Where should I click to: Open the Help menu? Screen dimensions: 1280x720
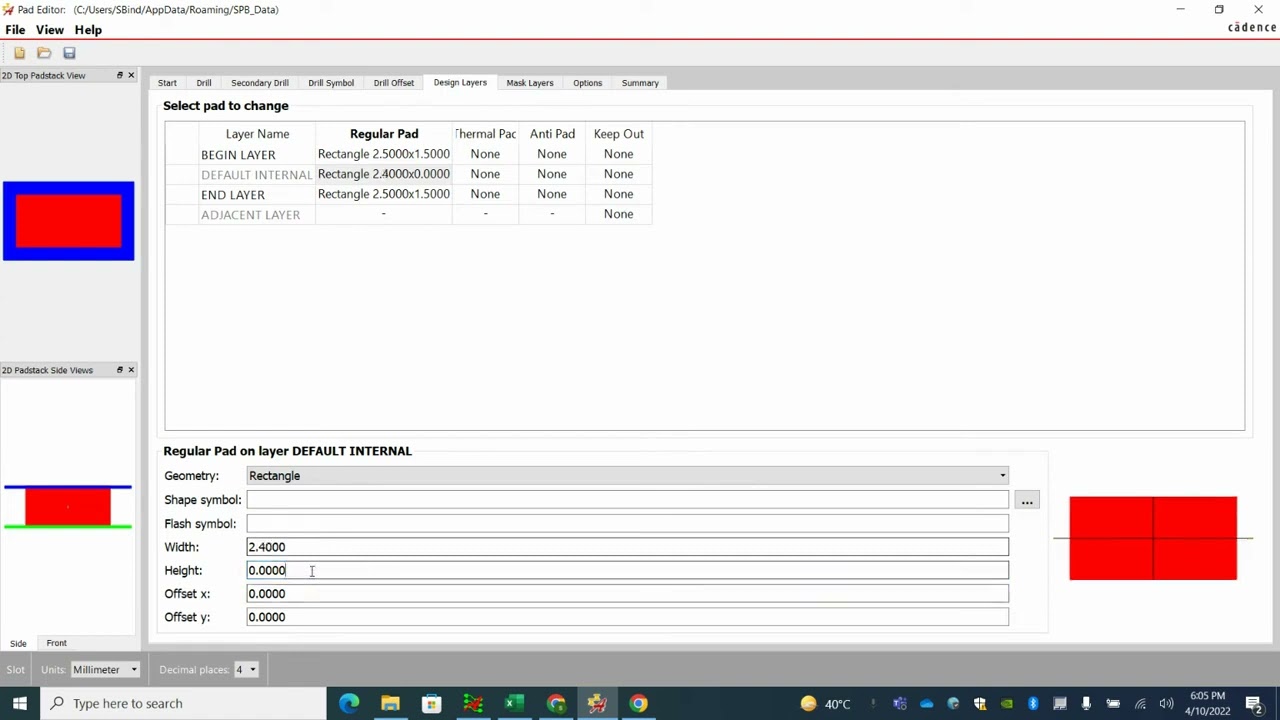click(88, 30)
